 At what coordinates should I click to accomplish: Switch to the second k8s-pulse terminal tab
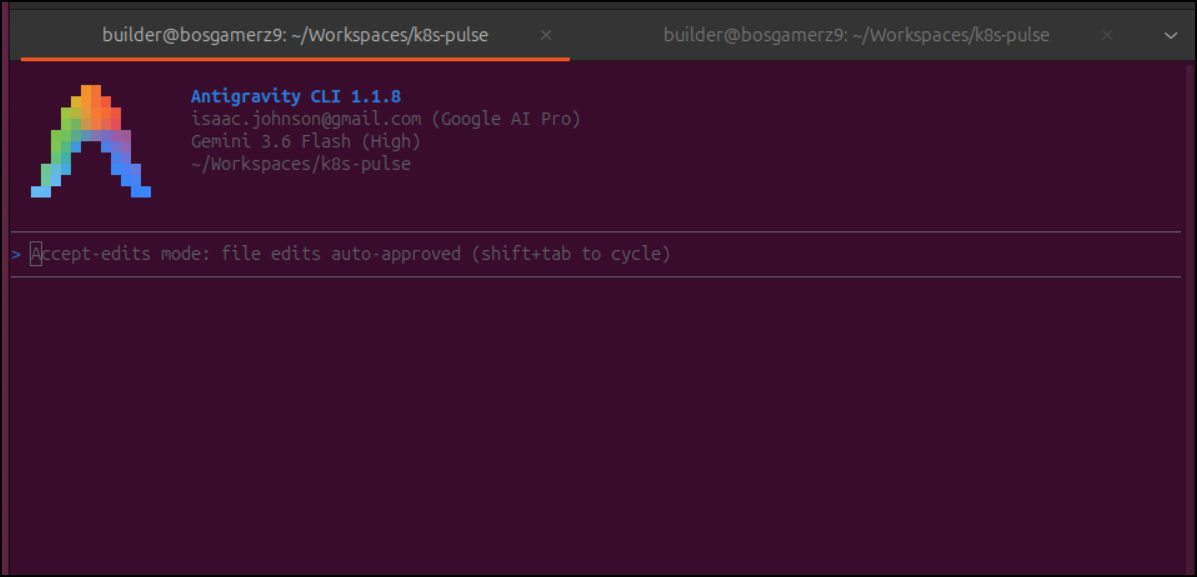(x=857, y=35)
